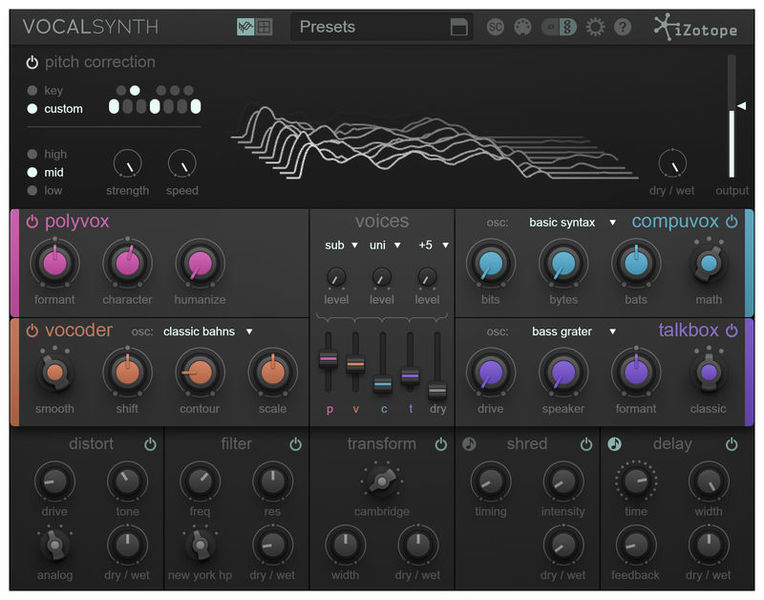The image size is (764, 600).
Task: Click the polyvox module title
Action: coord(77,222)
